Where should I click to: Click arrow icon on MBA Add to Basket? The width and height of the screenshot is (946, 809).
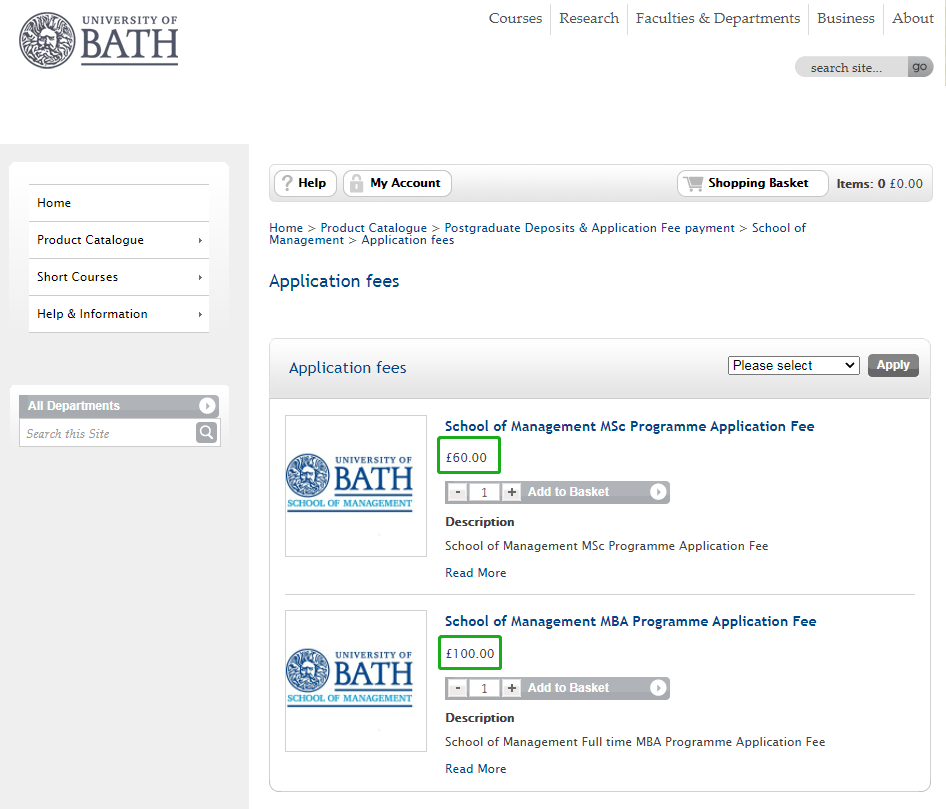click(x=658, y=688)
